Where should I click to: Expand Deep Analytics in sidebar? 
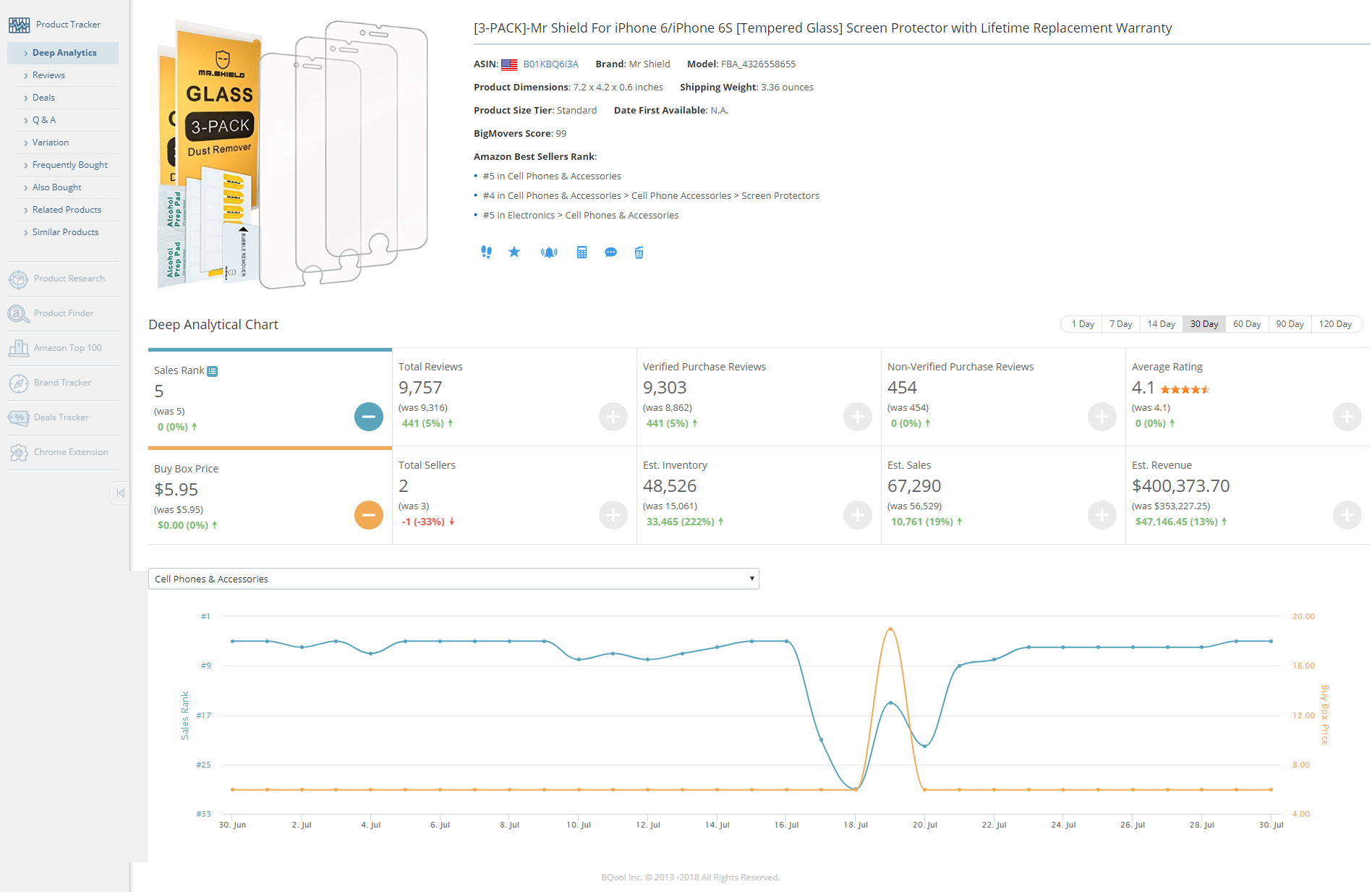63,53
